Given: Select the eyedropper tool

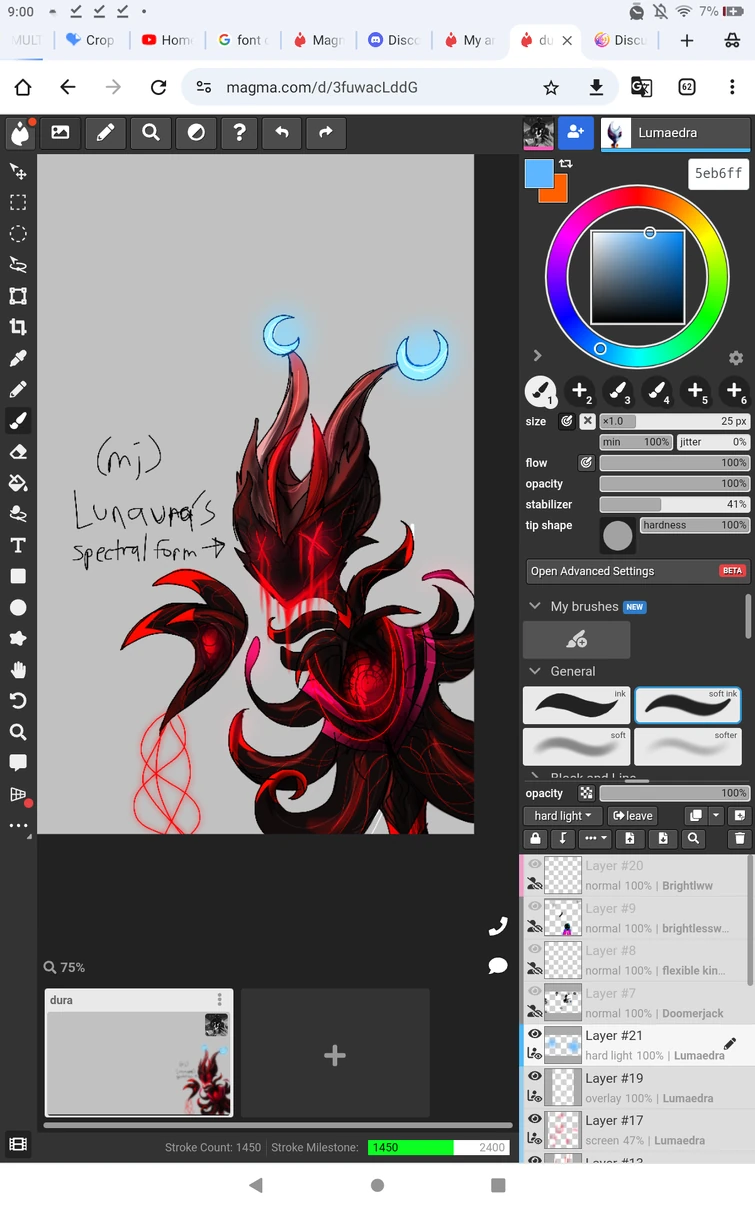Looking at the screenshot, I should [18, 358].
